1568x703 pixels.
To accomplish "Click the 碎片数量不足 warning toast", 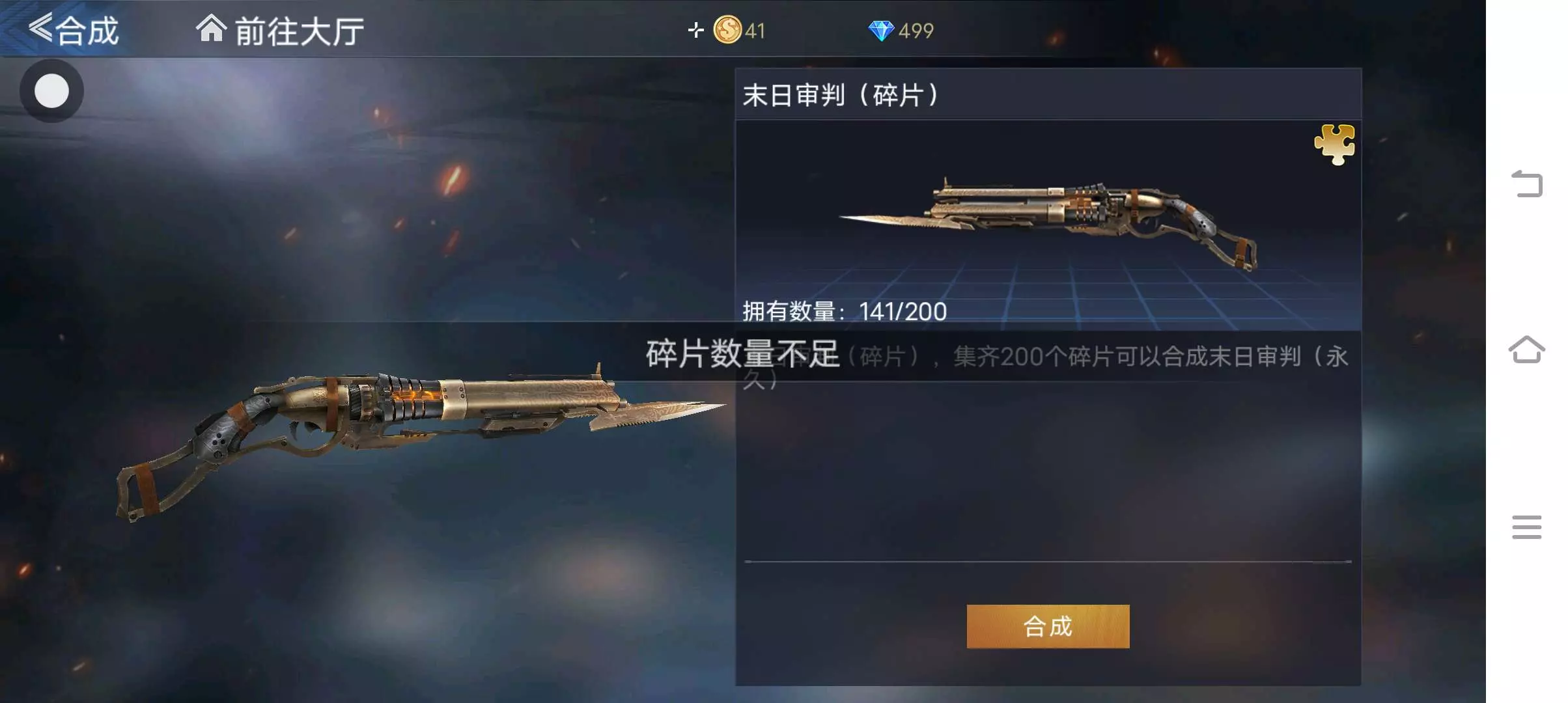I will click(742, 353).
